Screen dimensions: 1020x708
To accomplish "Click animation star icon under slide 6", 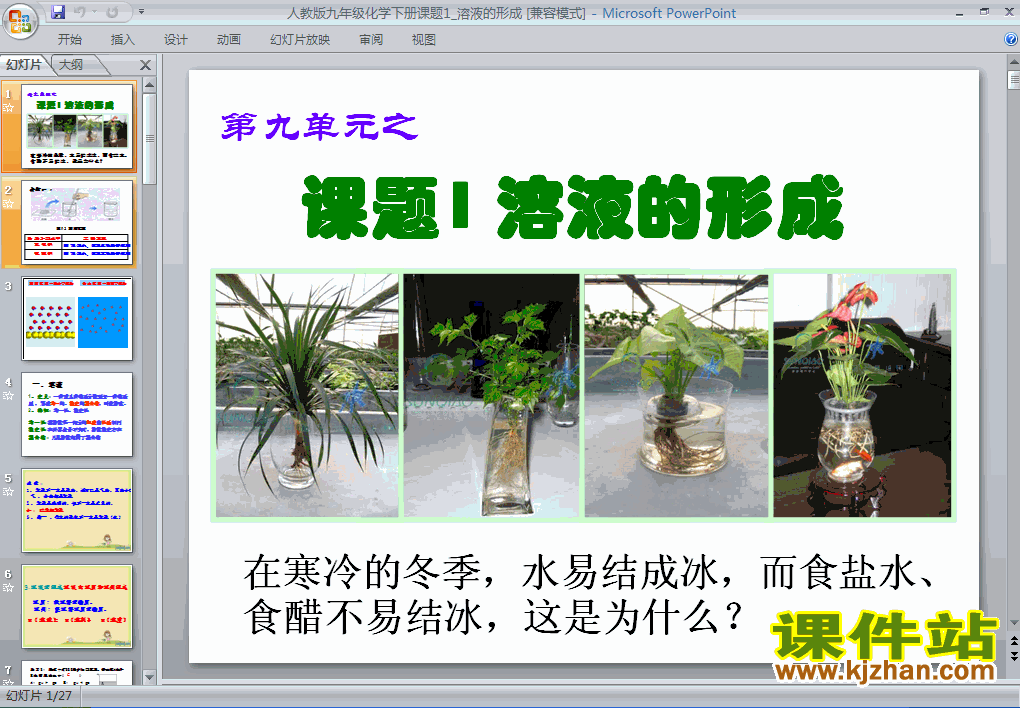I will 8,588.
